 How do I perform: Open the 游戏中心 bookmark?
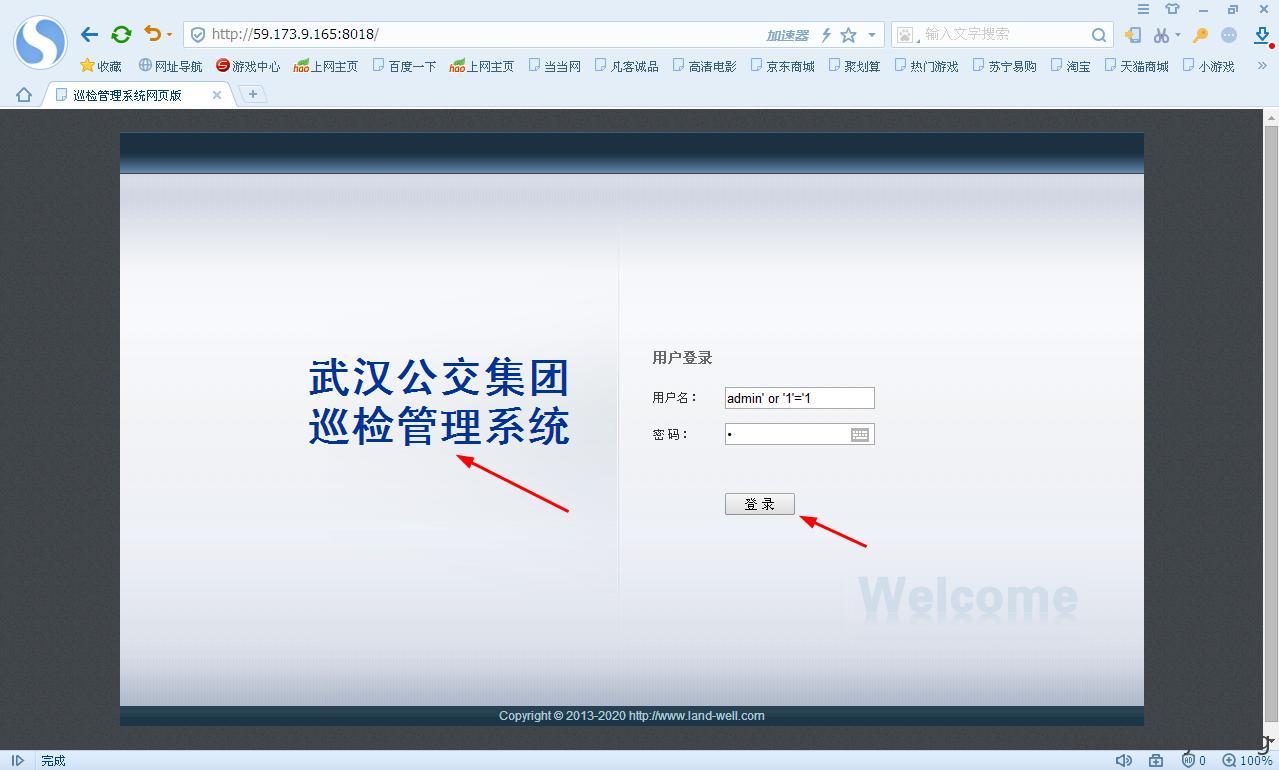tap(248, 66)
